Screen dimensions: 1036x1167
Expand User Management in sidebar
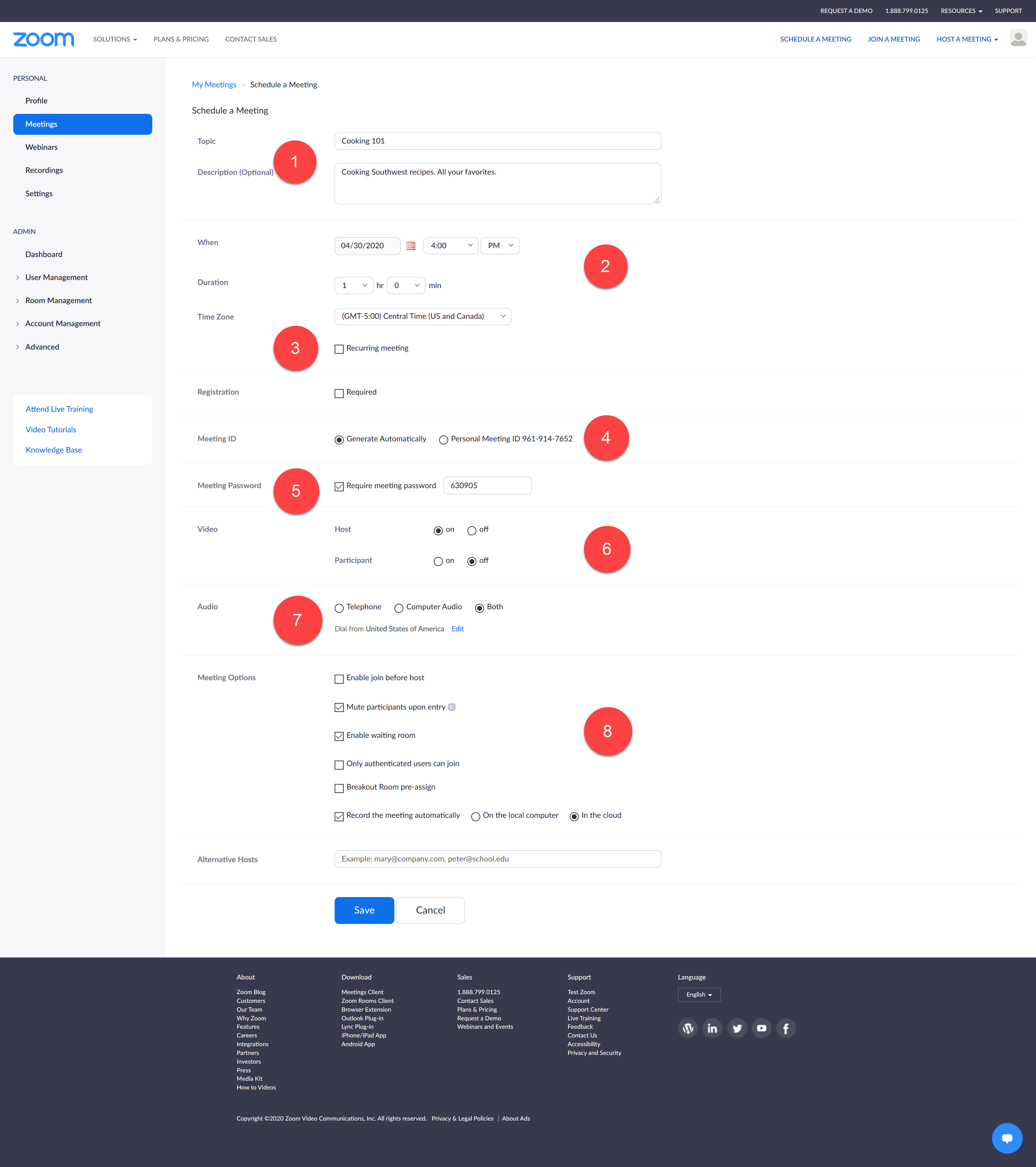click(x=56, y=278)
